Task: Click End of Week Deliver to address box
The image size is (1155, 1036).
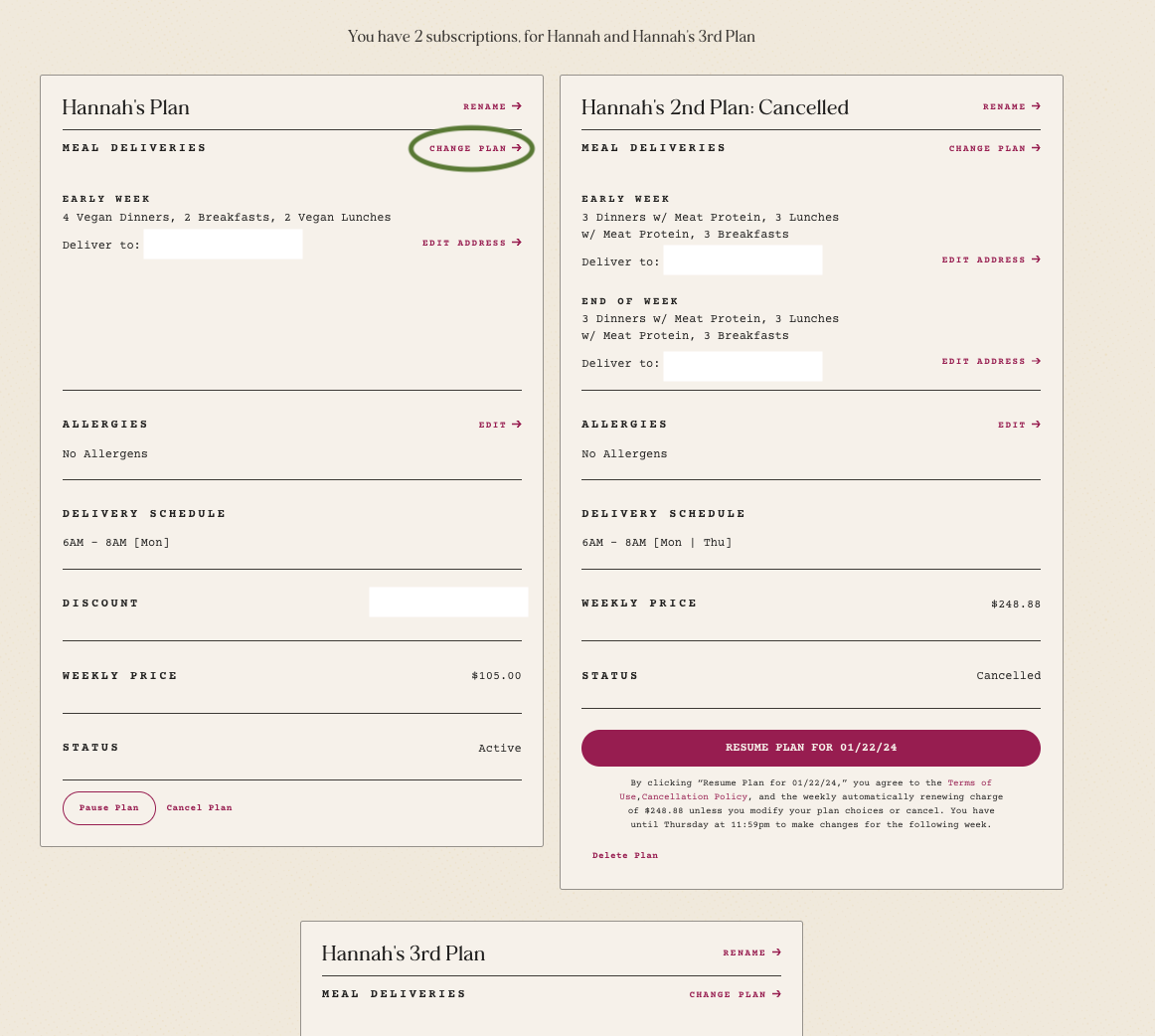Action: click(742, 366)
